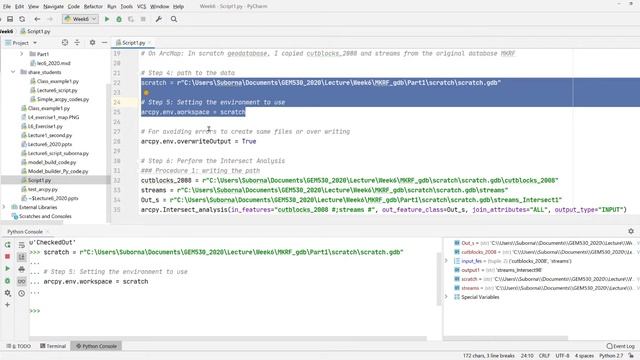Attach debugger to the Python console

(7, 281)
